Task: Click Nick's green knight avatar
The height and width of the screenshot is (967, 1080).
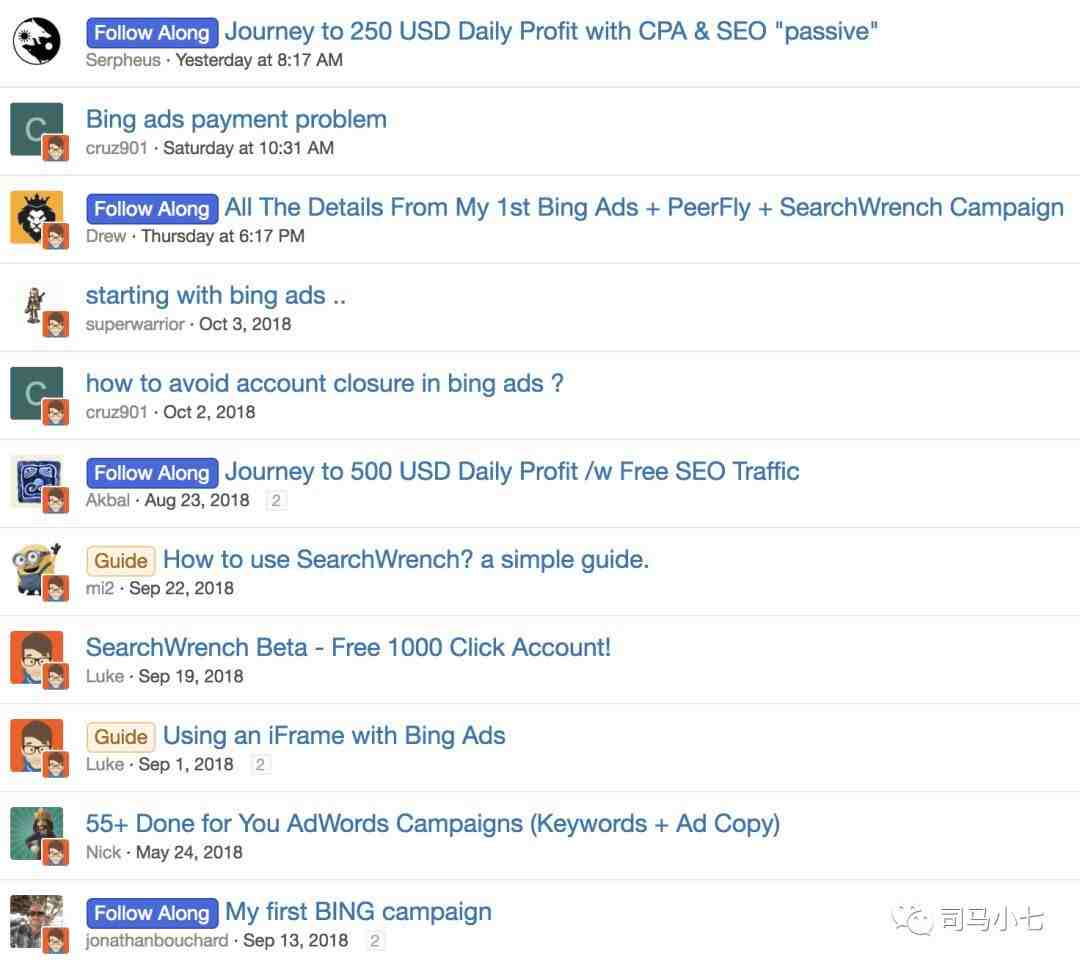Action: [34, 831]
